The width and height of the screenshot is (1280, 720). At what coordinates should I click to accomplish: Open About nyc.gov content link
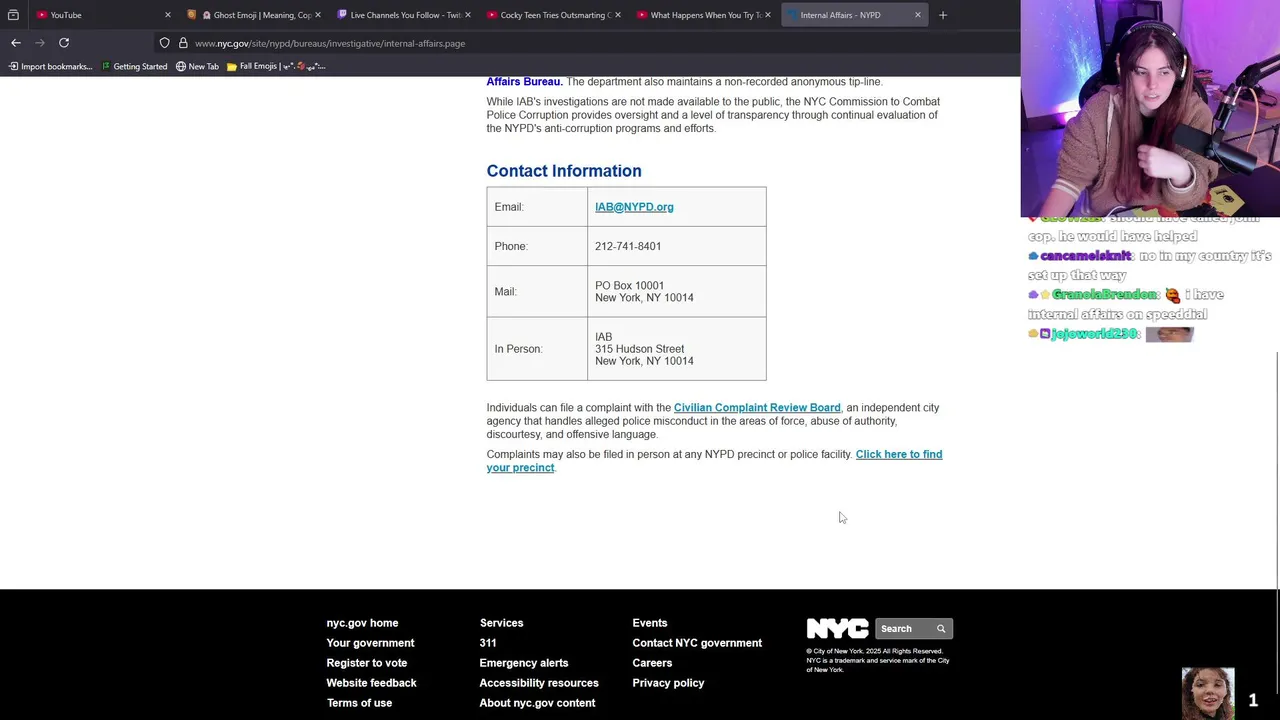[x=537, y=703]
